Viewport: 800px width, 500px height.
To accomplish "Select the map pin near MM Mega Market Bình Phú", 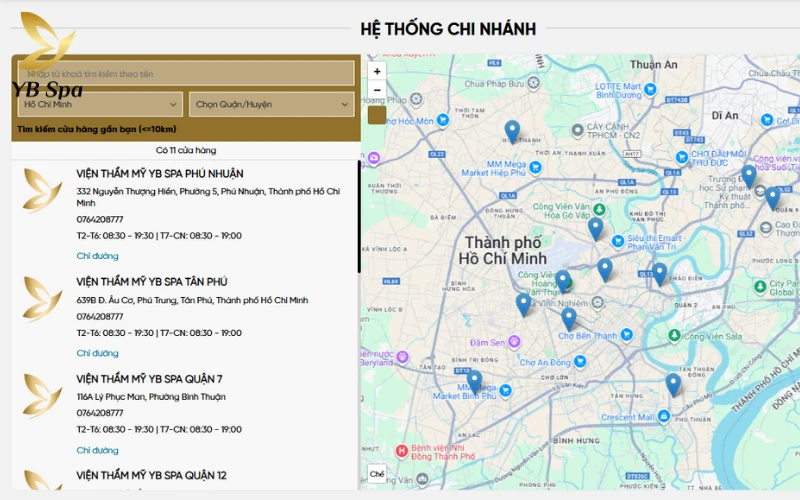I will (x=474, y=382).
